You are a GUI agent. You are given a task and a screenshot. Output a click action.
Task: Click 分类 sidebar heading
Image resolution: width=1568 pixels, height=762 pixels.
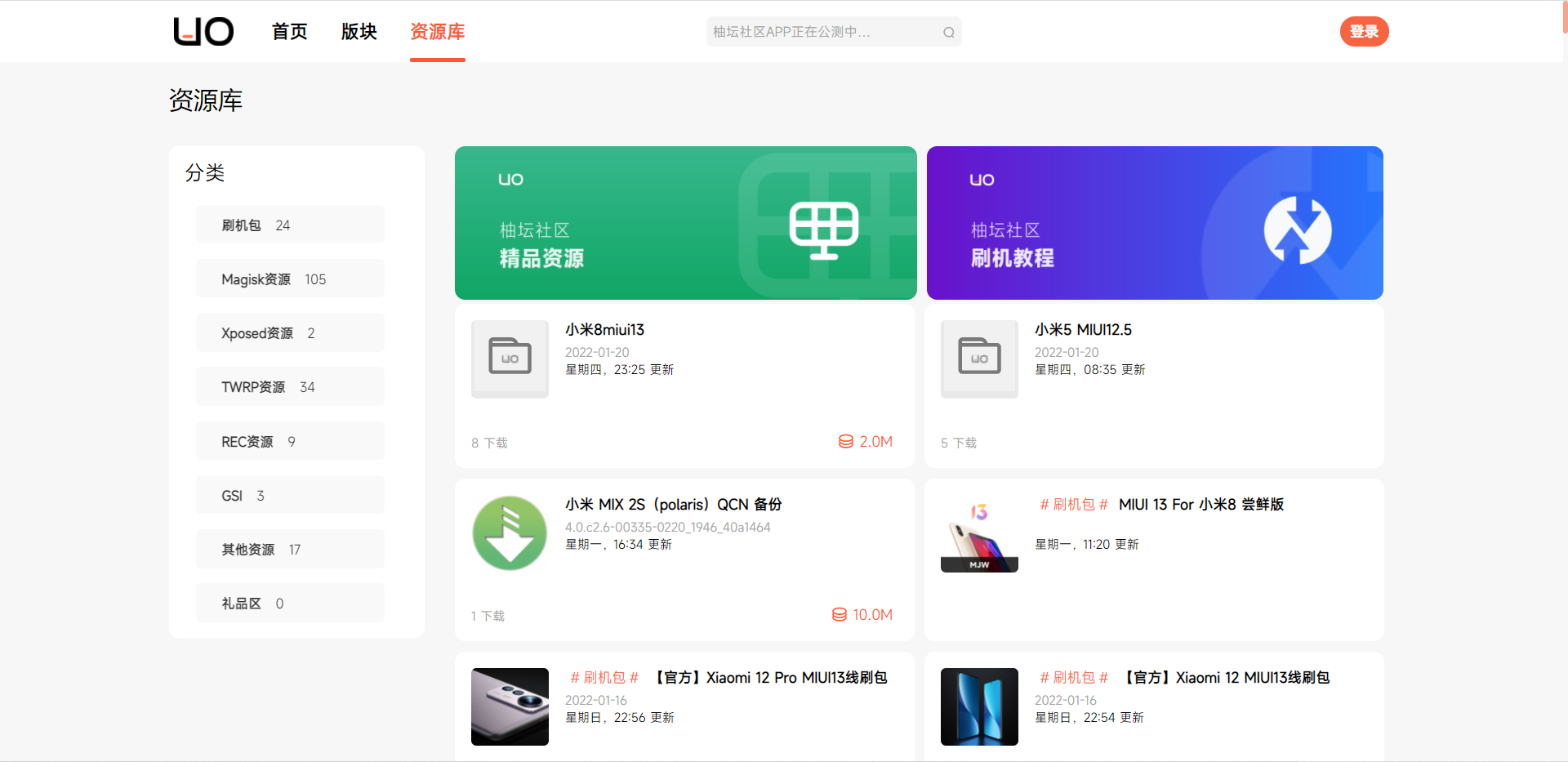205,173
